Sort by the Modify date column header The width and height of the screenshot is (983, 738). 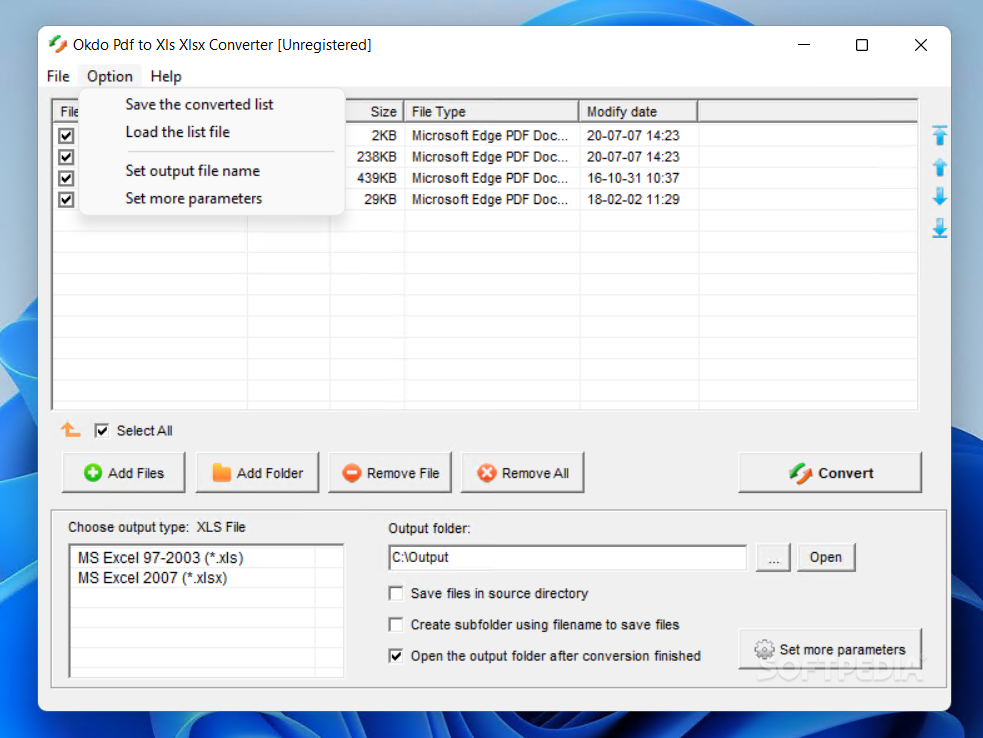click(638, 112)
